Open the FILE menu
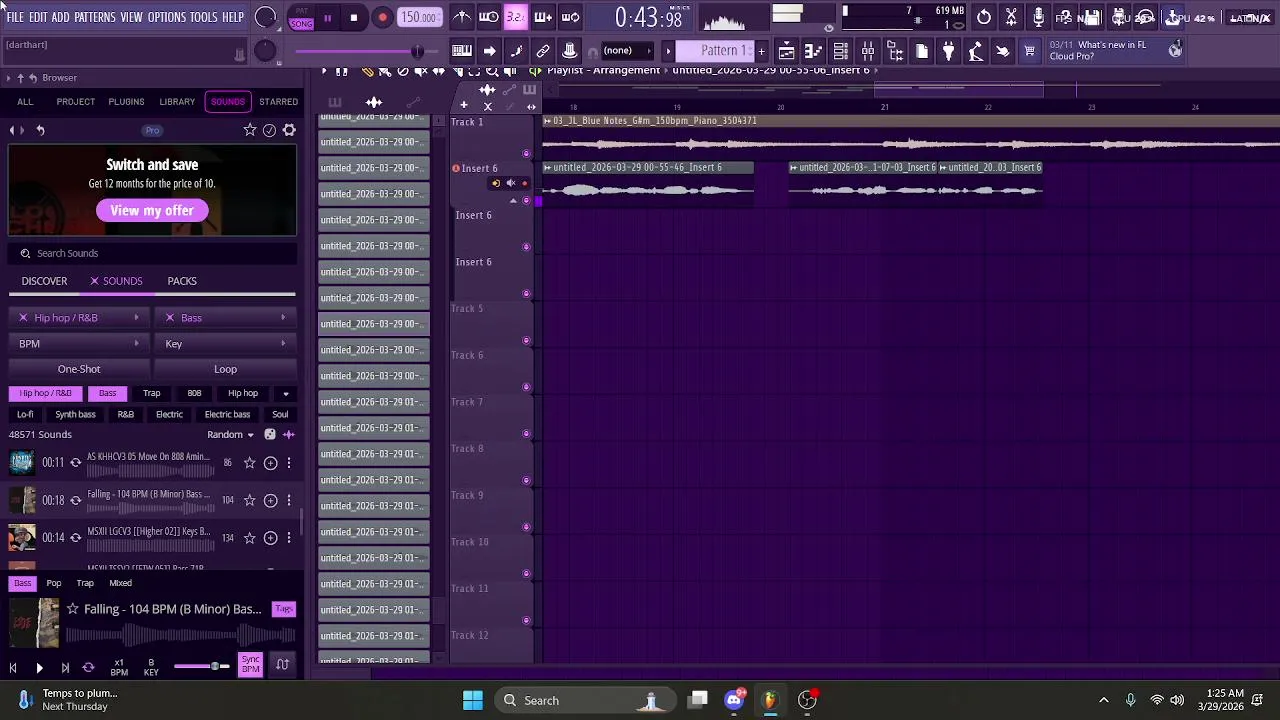1280x720 pixels. tap(15, 18)
